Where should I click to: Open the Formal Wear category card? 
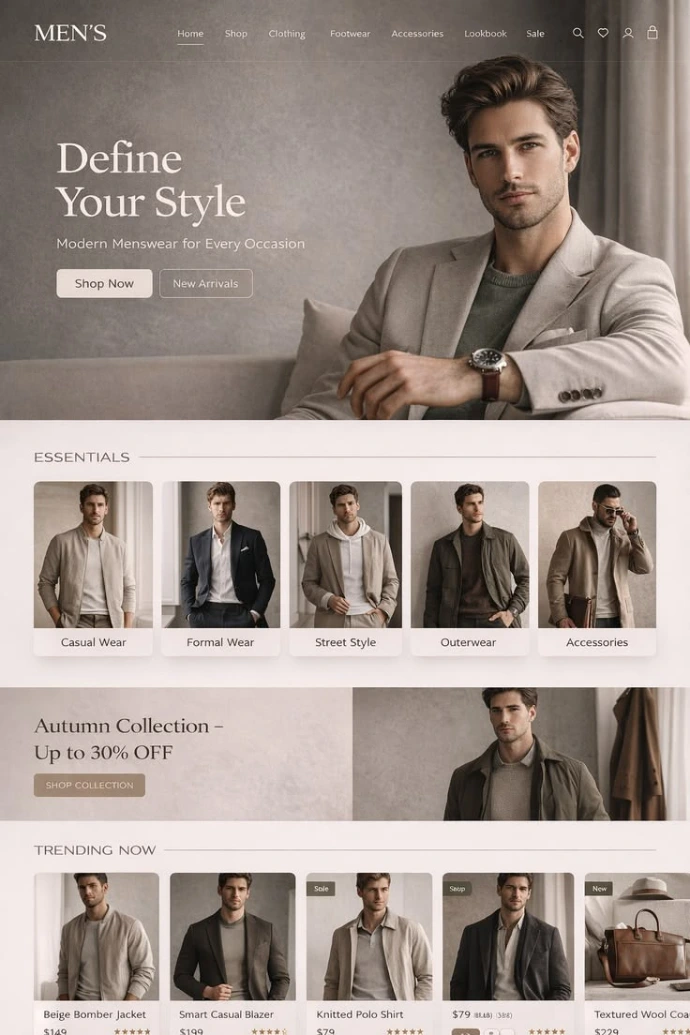pyautogui.click(x=221, y=568)
